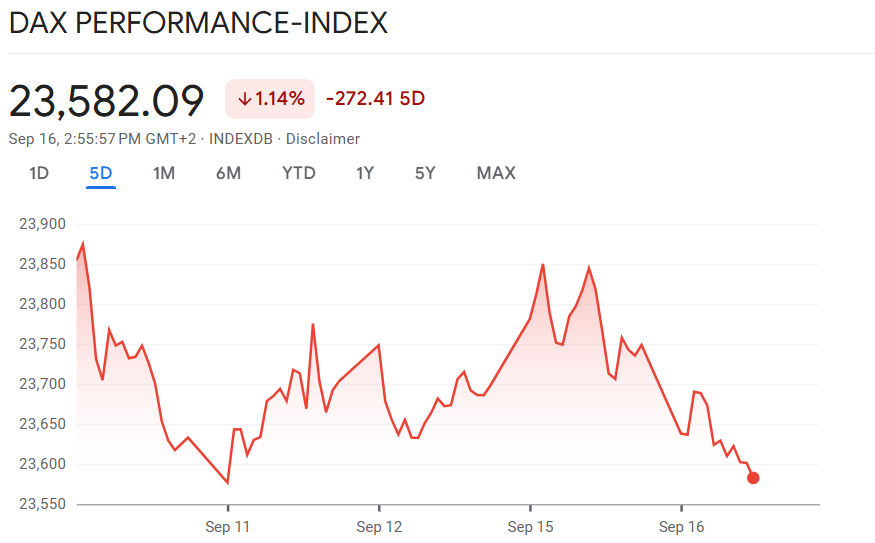Click the 23,582.09 index price

pyautogui.click(x=107, y=101)
